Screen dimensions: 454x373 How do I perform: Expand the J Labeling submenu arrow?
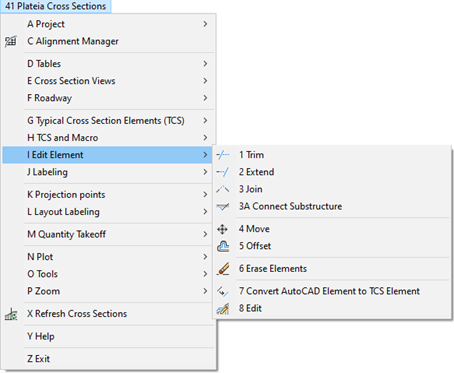click(205, 172)
